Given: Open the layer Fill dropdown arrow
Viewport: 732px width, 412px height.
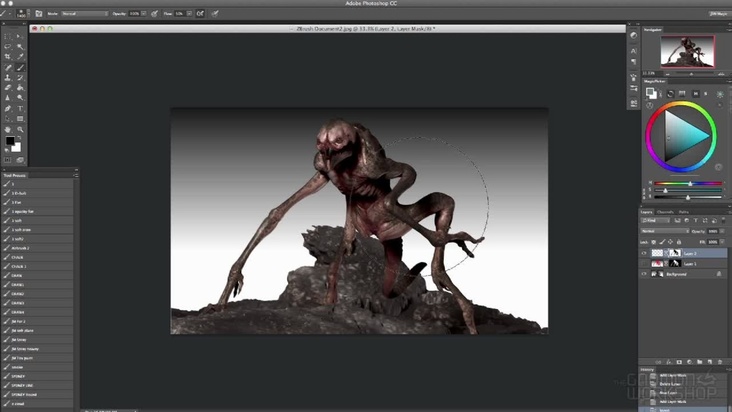Looking at the screenshot, I should point(722,242).
